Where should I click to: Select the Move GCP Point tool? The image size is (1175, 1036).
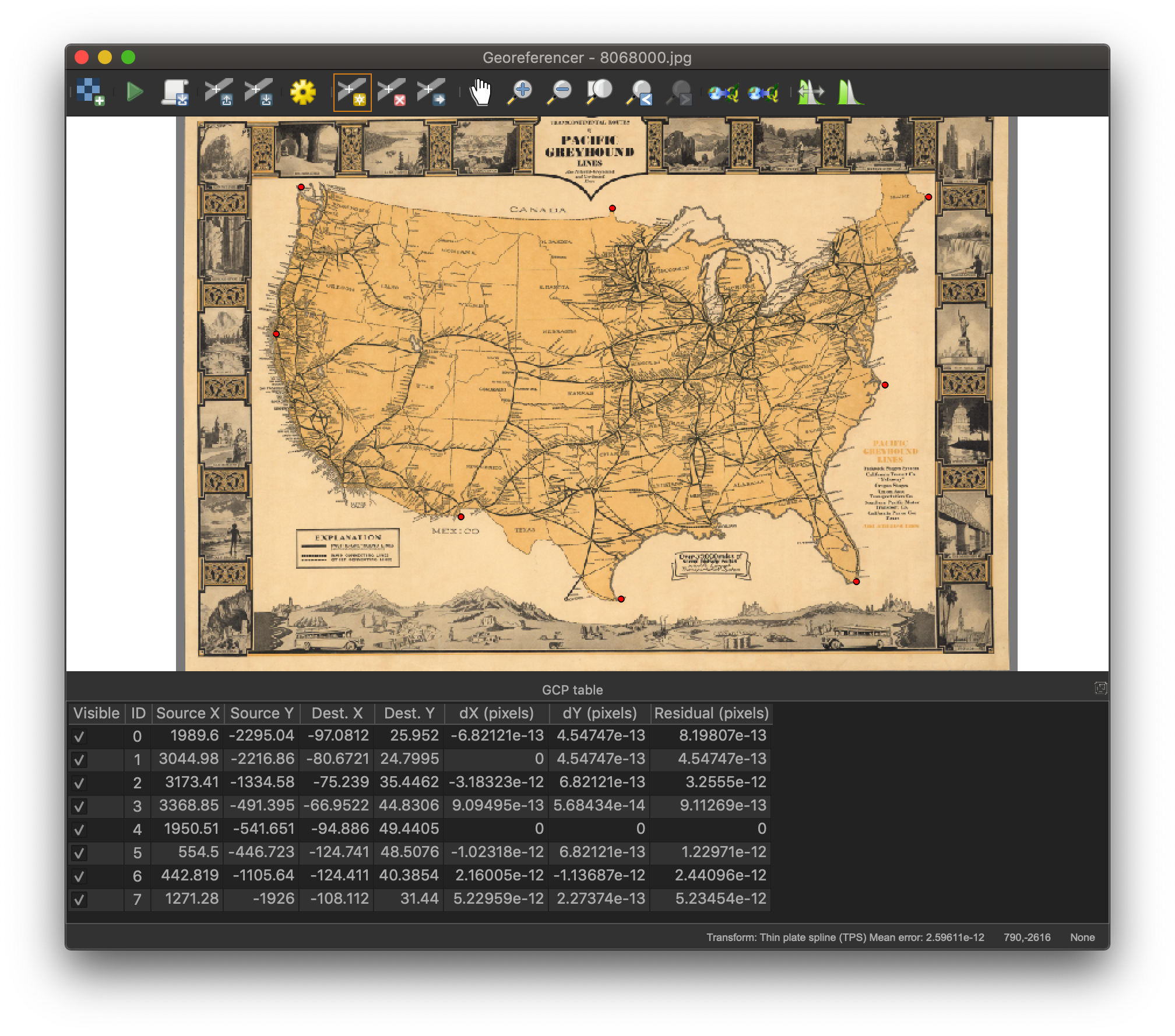431,92
